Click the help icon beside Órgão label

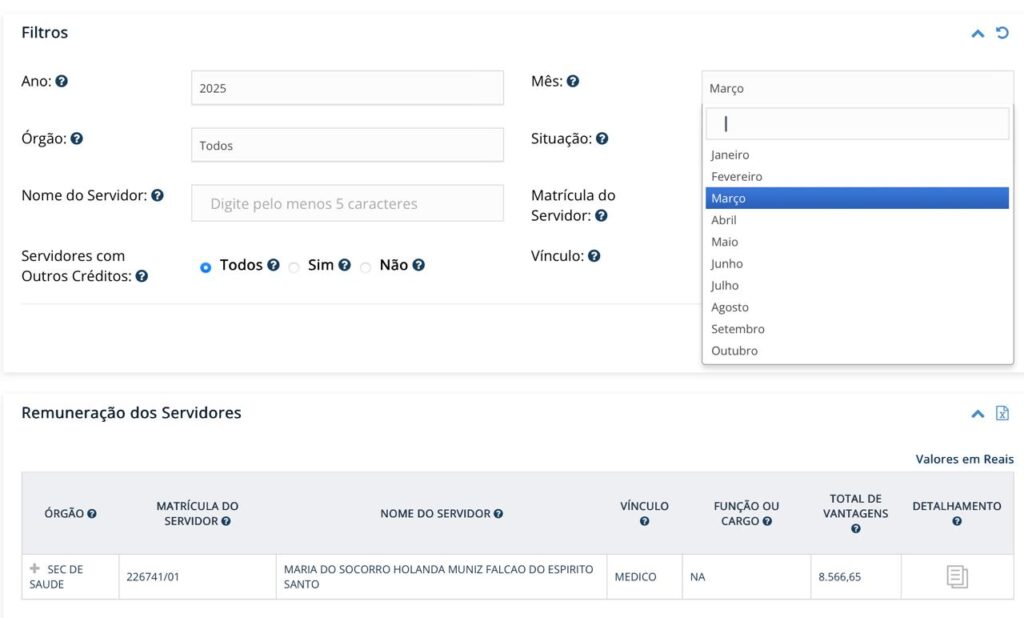77,139
